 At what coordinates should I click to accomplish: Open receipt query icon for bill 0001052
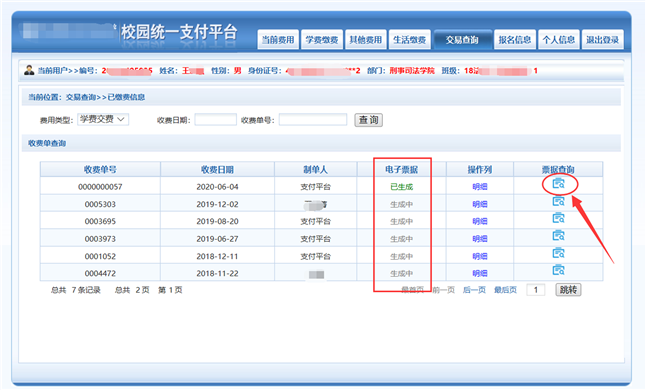click(x=558, y=253)
